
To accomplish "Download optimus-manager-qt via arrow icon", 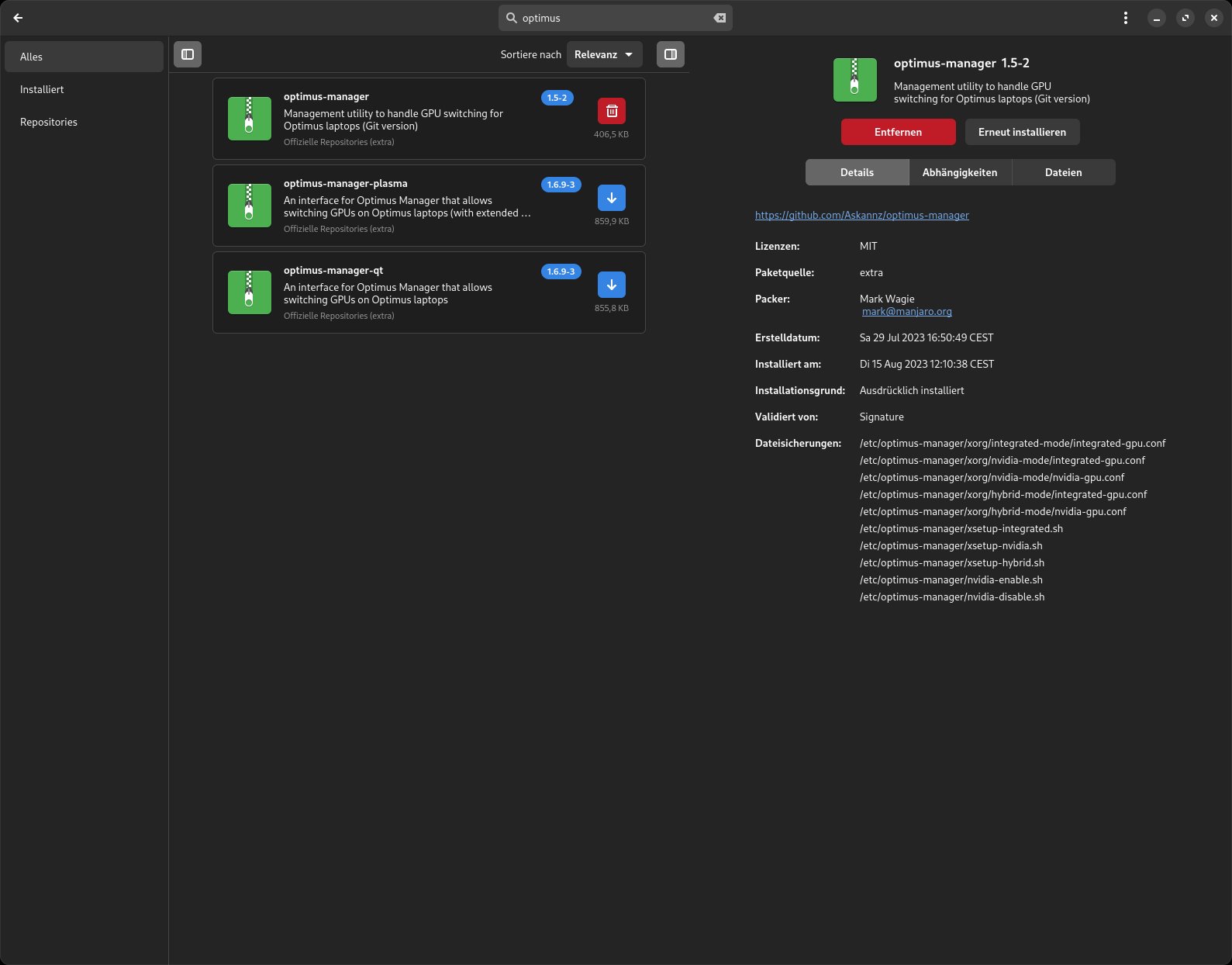I will [612, 285].
